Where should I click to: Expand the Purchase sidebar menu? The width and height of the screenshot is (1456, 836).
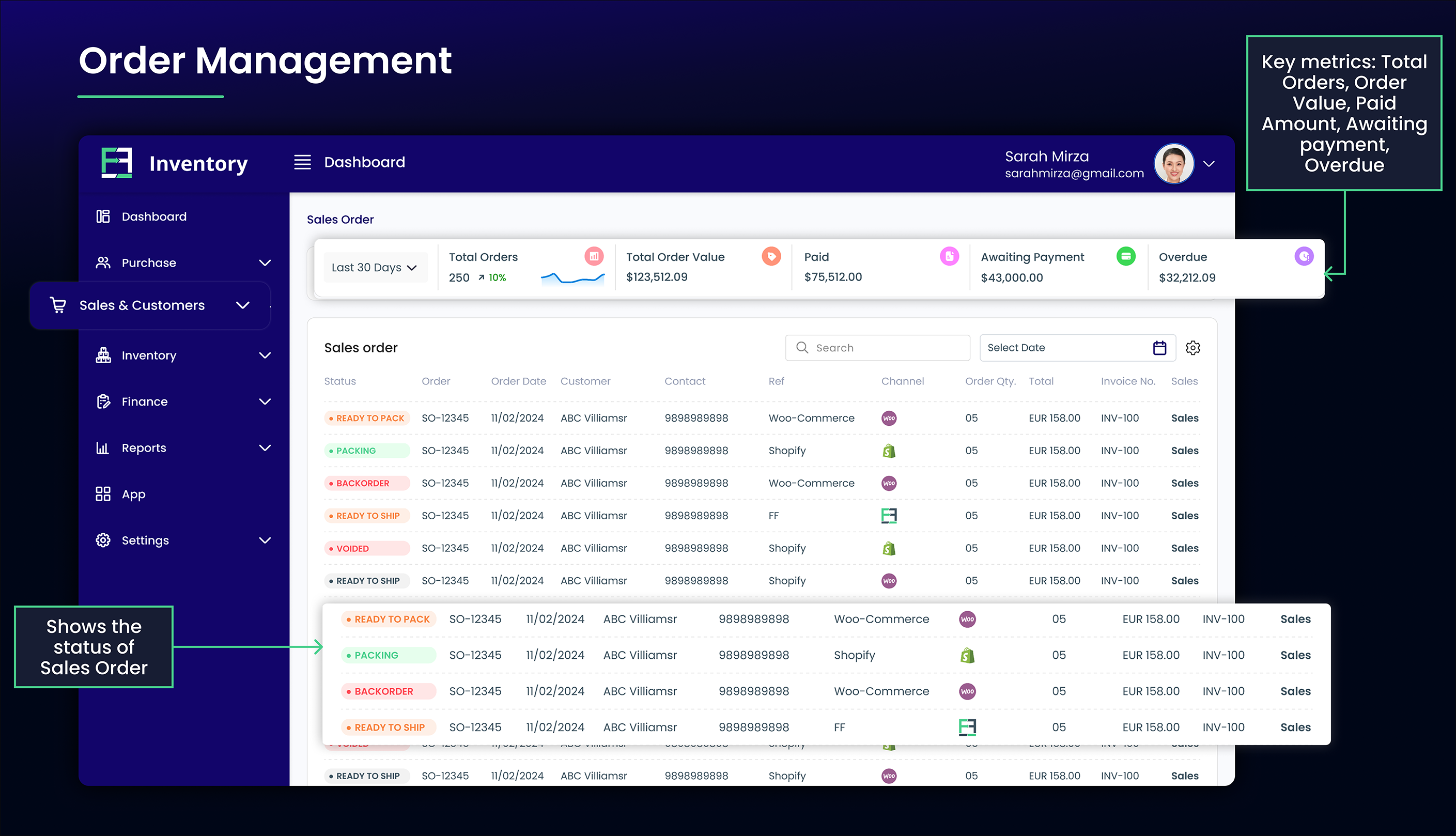[265, 263]
